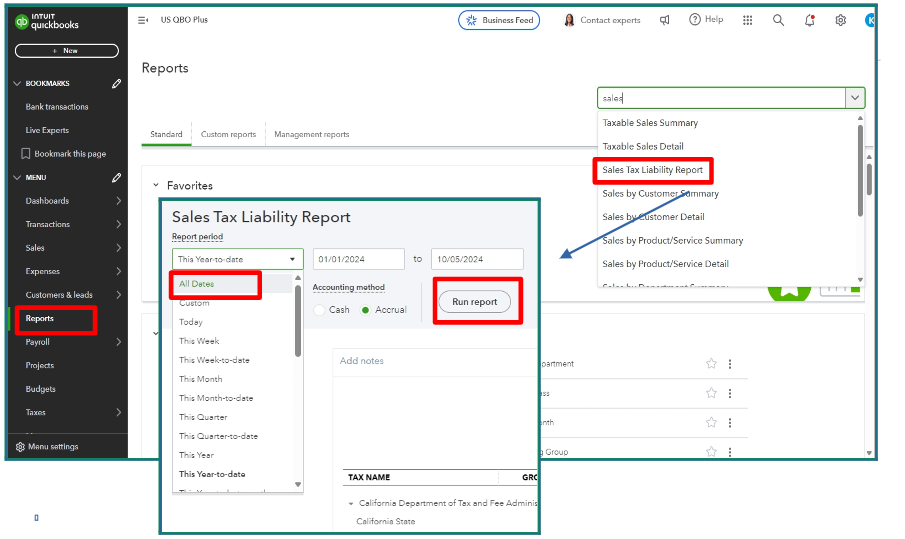
Task: Open the report search dropdown arrow
Action: 855,98
